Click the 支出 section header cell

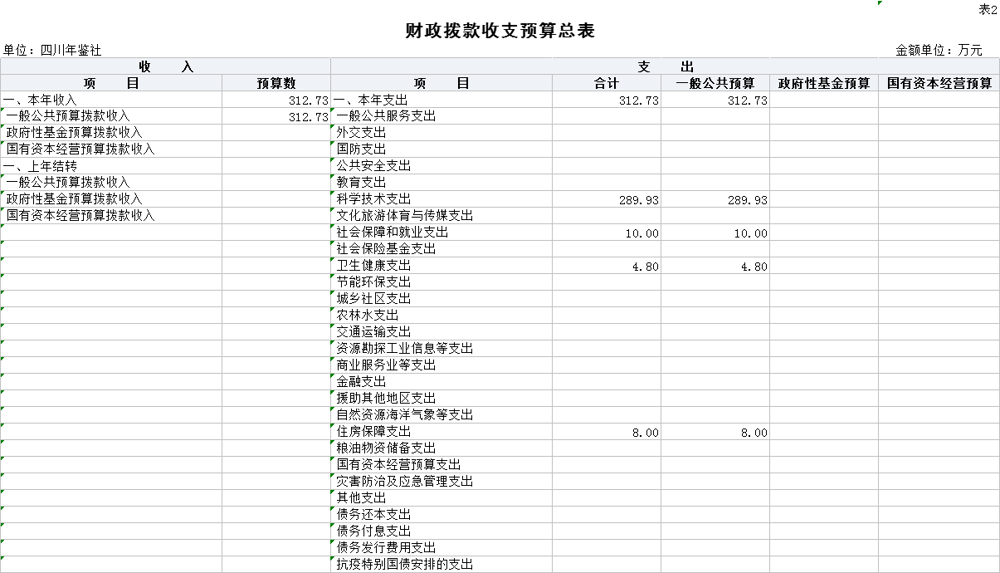pos(664,66)
